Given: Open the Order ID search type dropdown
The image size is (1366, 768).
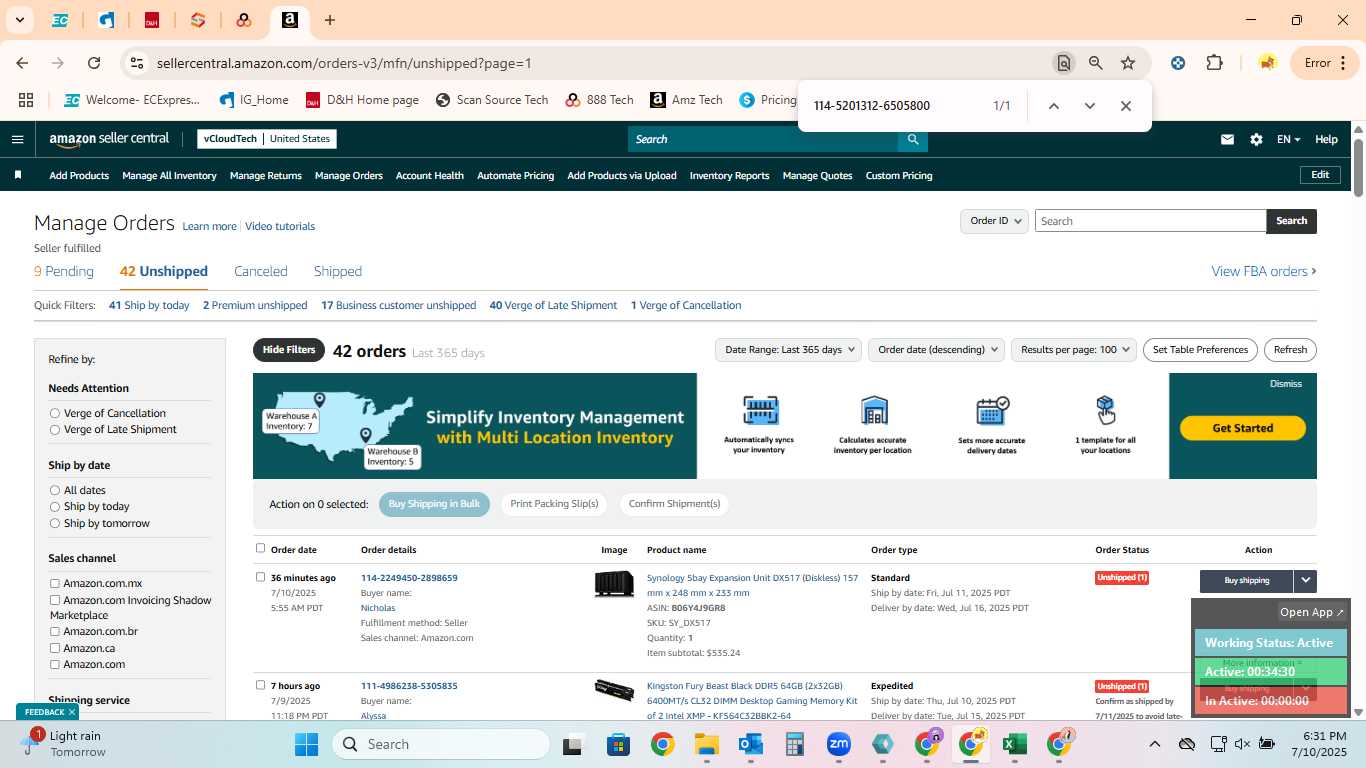Looking at the screenshot, I should coord(994,221).
